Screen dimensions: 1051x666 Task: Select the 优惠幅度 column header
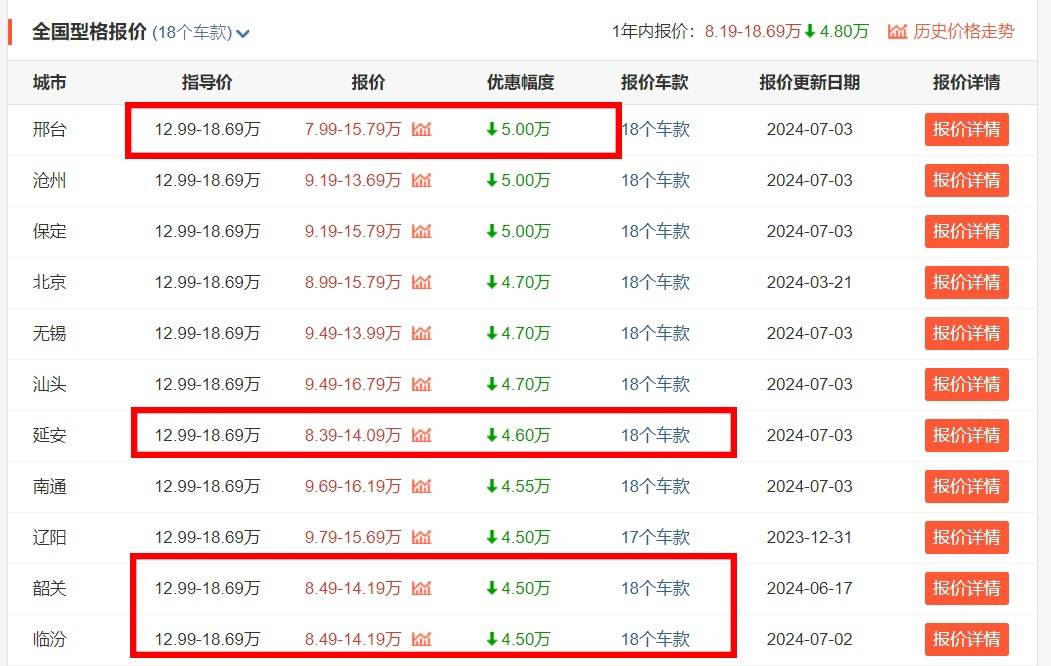tap(519, 82)
